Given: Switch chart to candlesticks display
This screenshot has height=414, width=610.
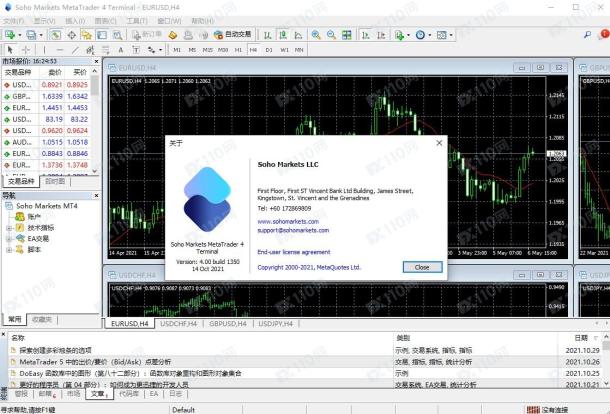Looking at the screenshot, I should (x=283, y=35).
